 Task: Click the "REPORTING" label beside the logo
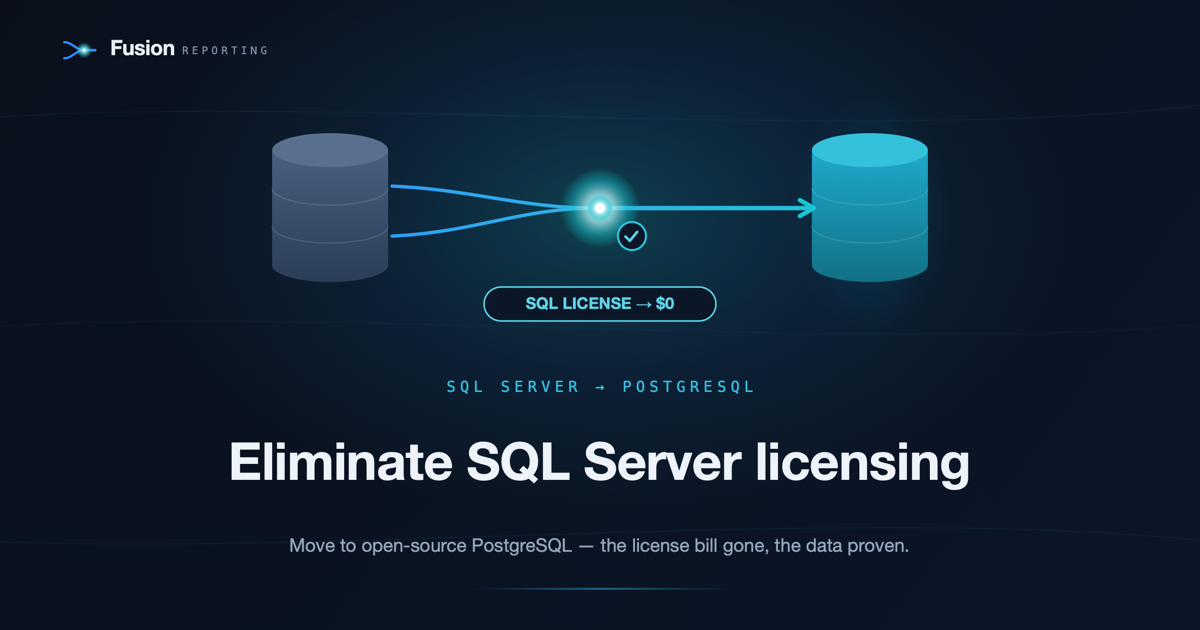[x=225, y=50]
